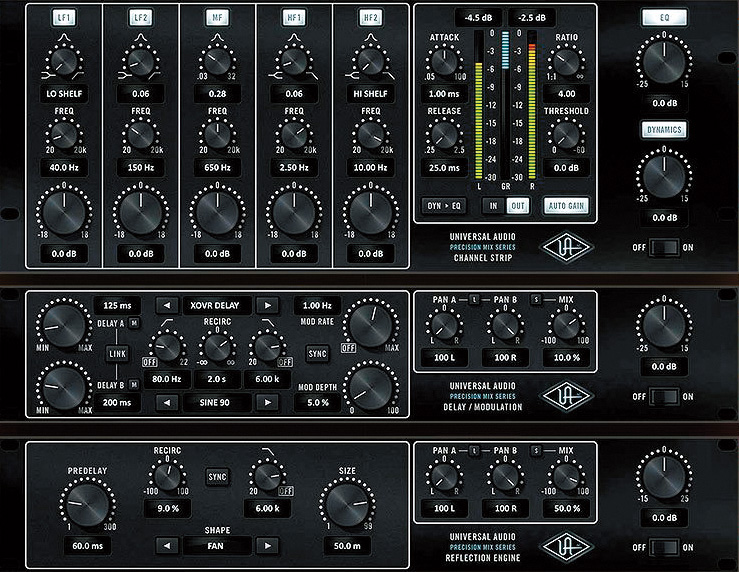This screenshot has width=739, height=572.
Task: Click previous arrow beside SINE 90
Action: tap(167, 402)
